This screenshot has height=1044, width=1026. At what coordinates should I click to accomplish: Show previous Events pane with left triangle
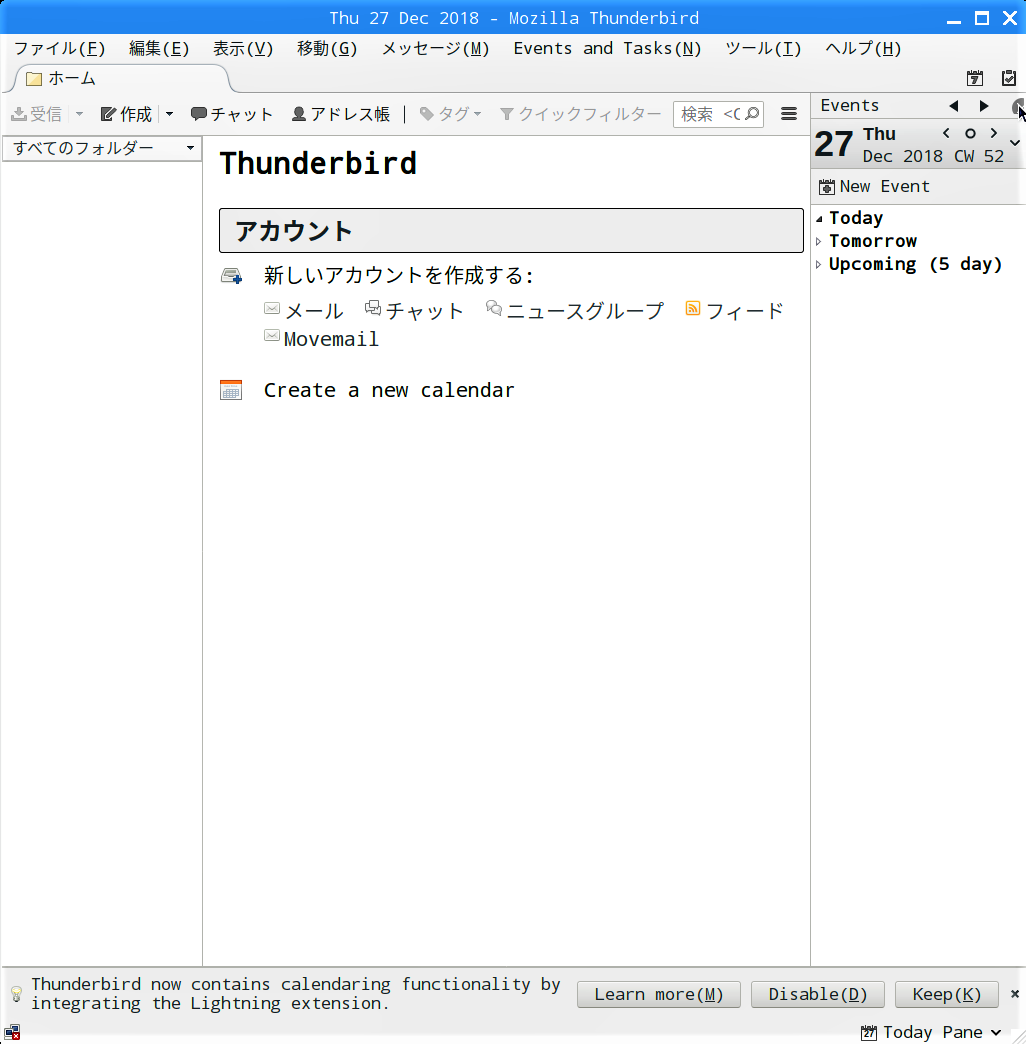(x=953, y=106)
